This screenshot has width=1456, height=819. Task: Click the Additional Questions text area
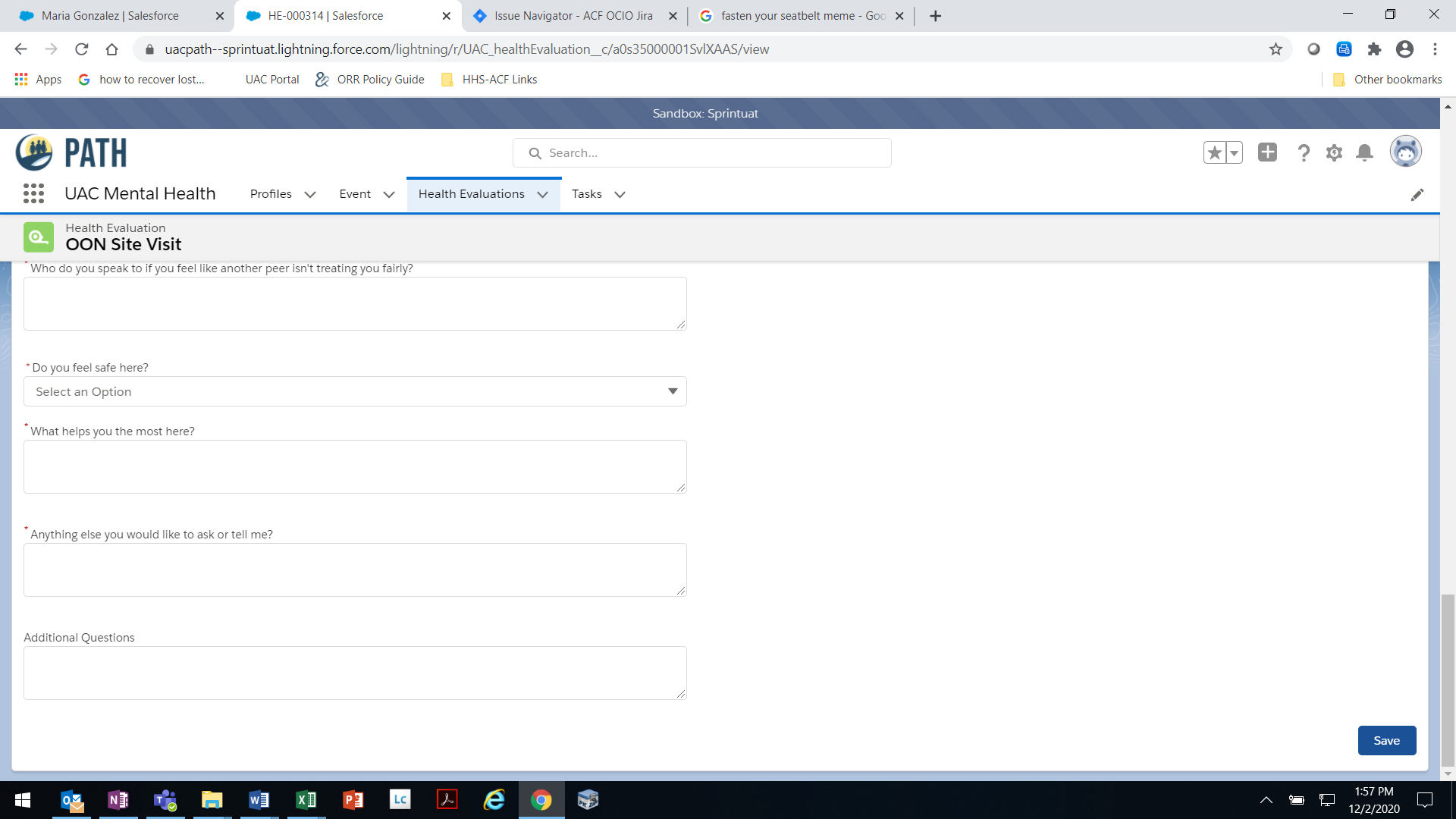pos(355,673)
